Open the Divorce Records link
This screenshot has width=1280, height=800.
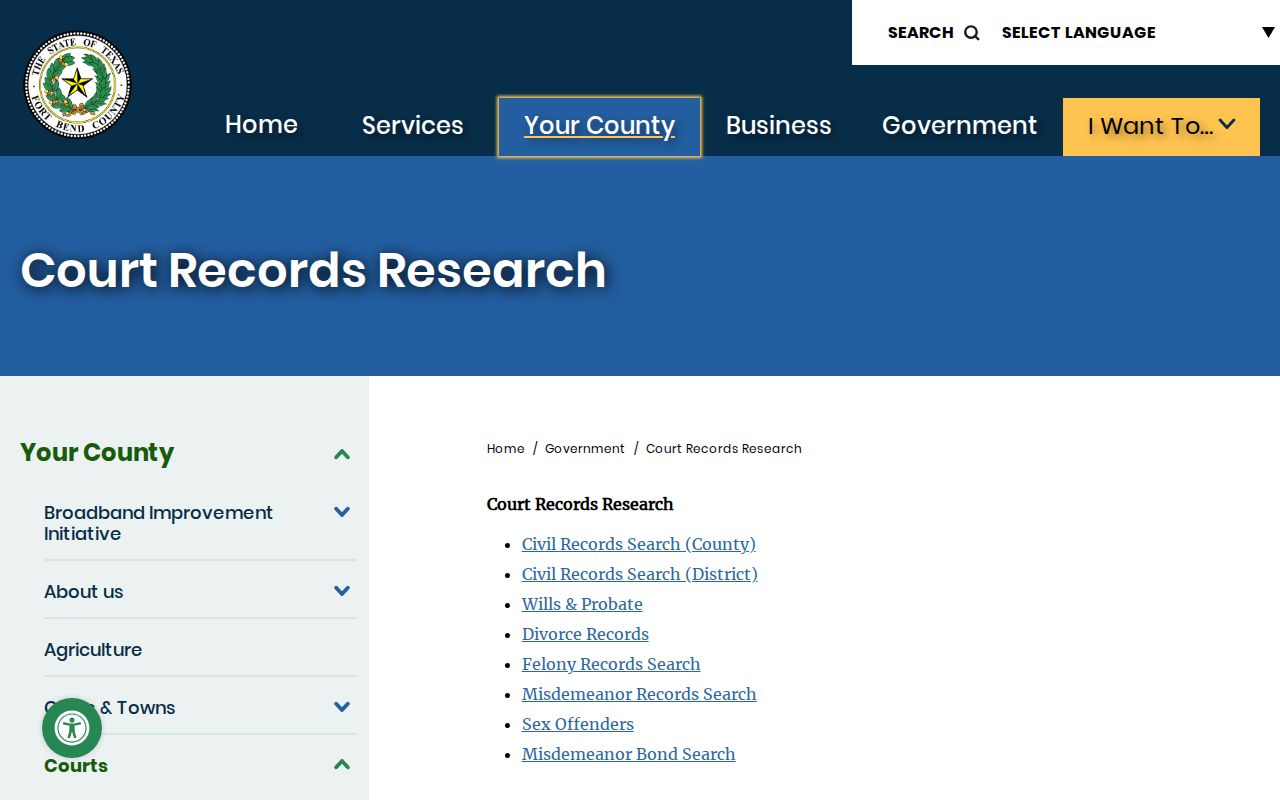pos(585,634)
